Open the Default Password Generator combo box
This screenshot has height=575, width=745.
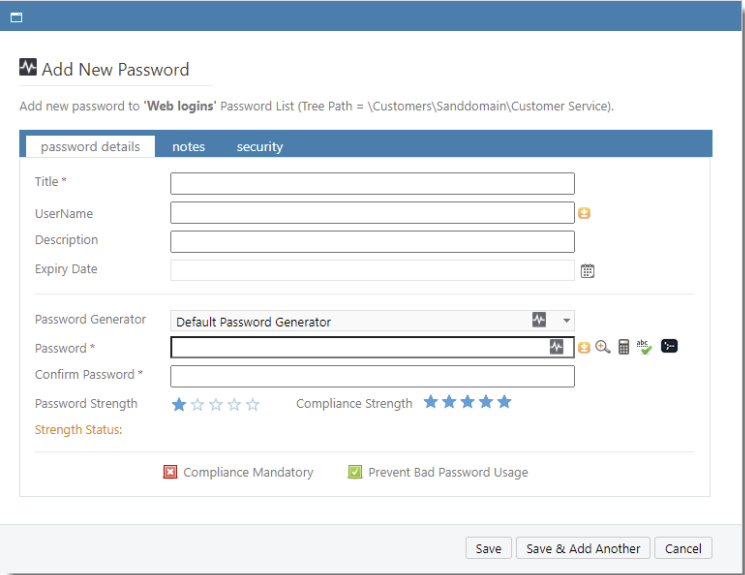pos(372,321)
